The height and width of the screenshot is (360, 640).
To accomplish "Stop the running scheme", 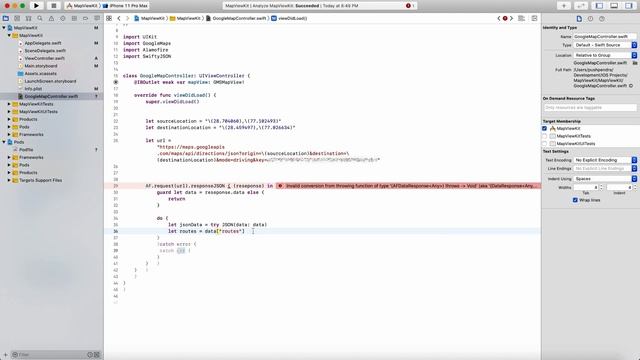I will tap(53, 6).
